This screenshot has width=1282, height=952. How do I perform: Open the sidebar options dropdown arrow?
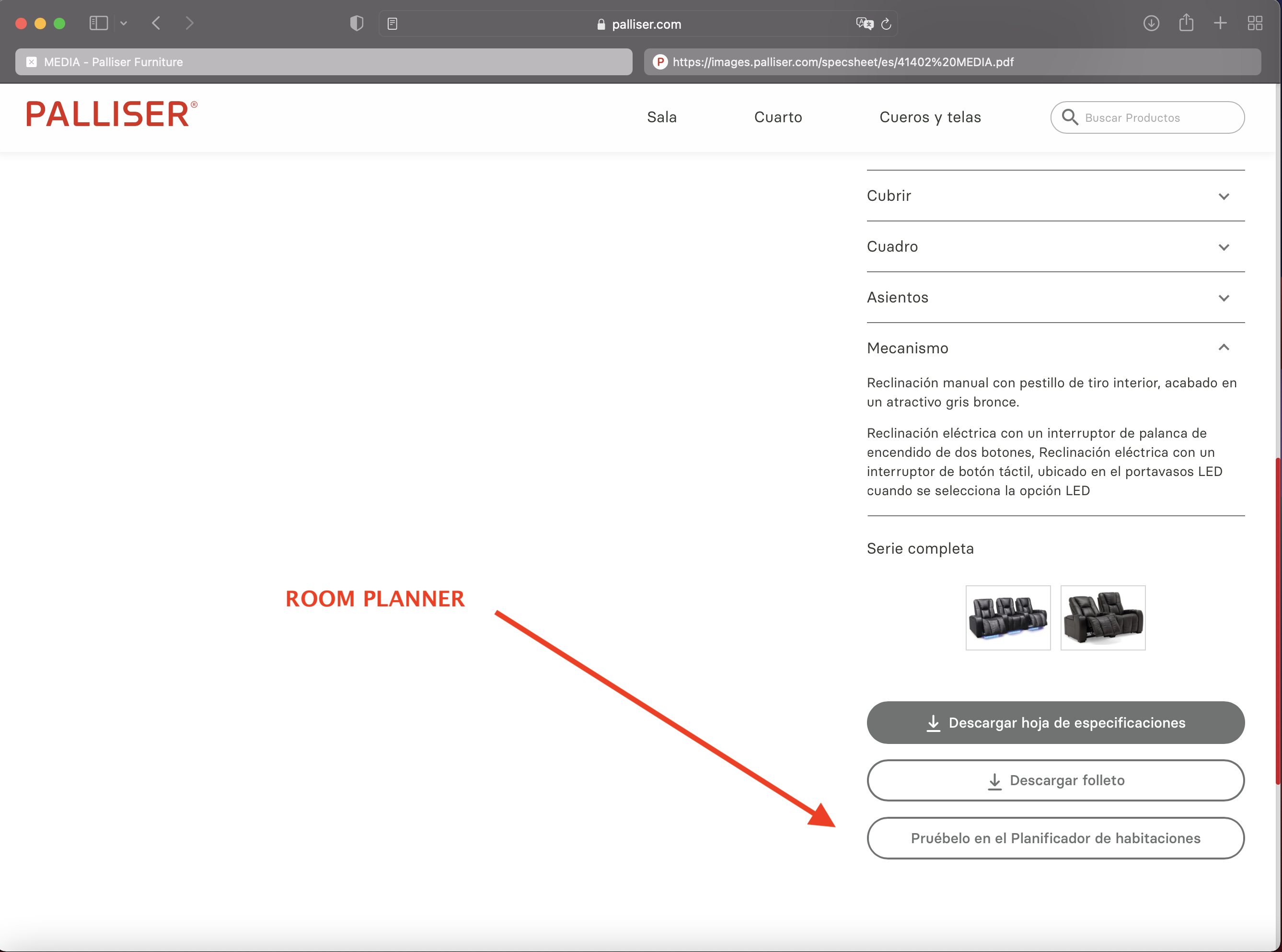point(123,23)
